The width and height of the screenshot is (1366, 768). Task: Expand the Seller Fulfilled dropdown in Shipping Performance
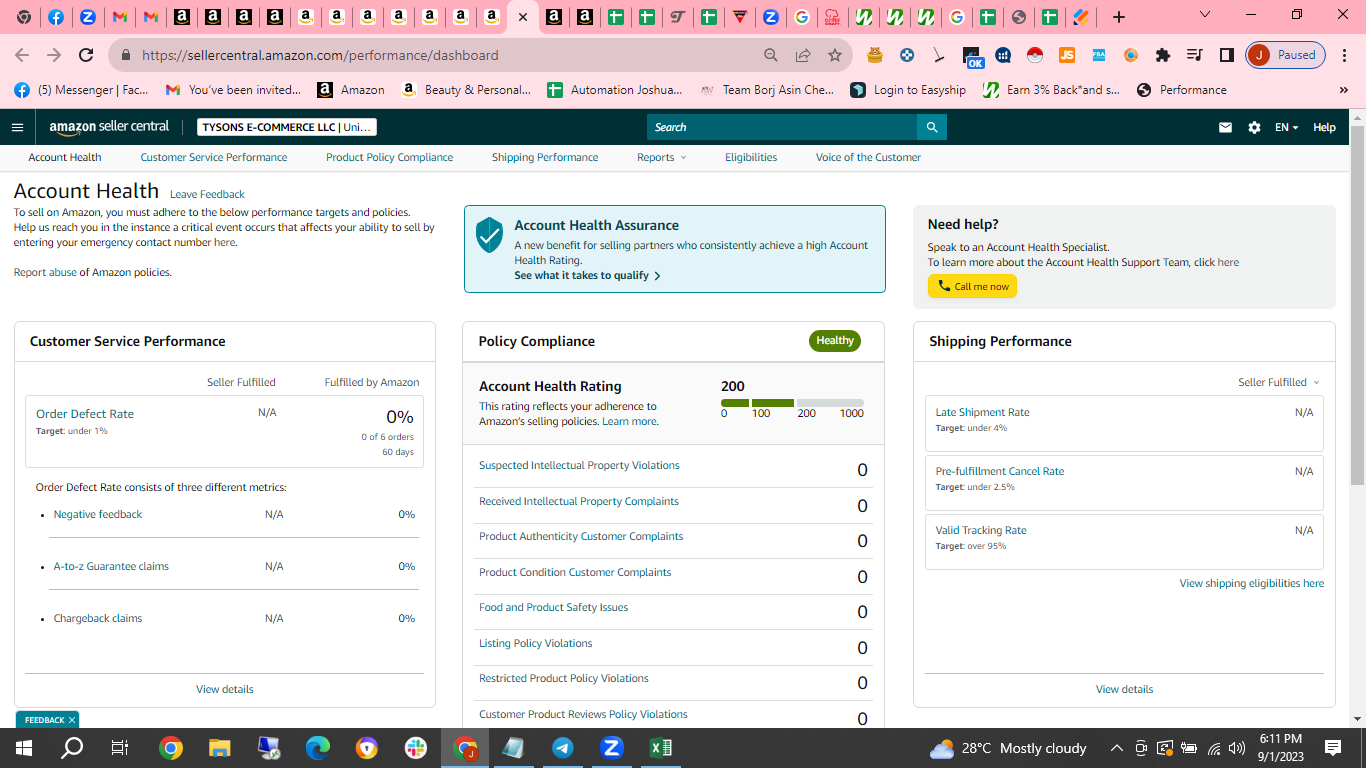(x=1279, y=382)
